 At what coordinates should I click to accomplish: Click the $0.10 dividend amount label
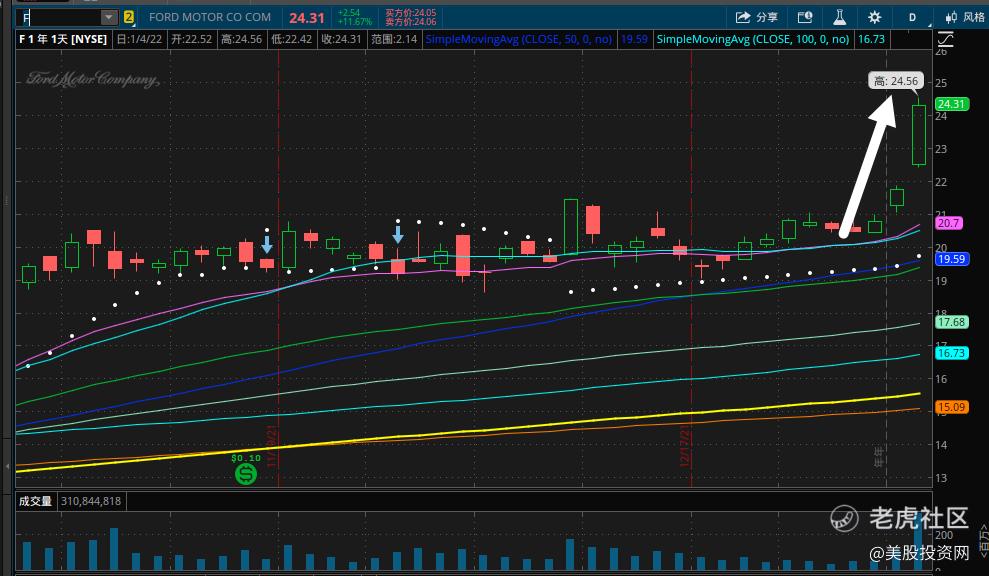pyautogui.click(x=246, y=458)
